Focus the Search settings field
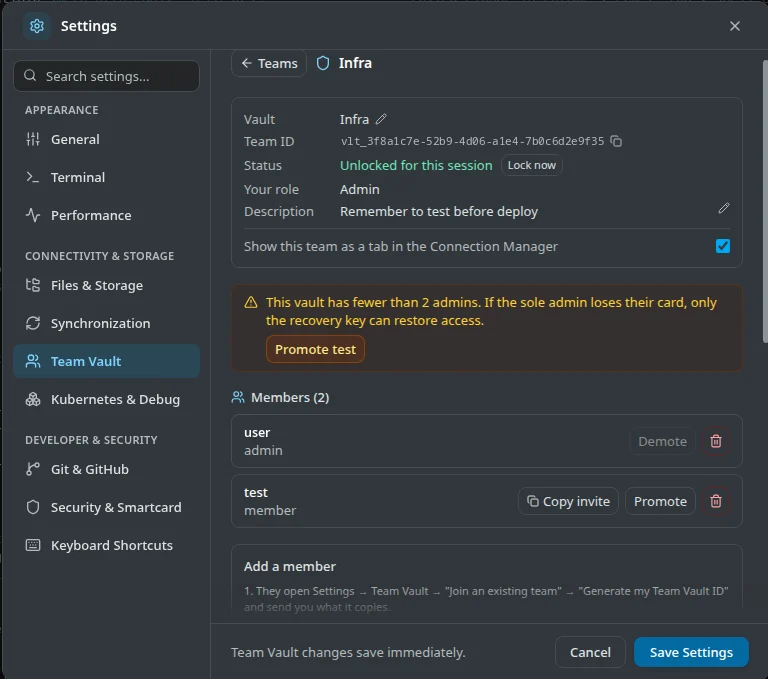 tap(106, 76)
